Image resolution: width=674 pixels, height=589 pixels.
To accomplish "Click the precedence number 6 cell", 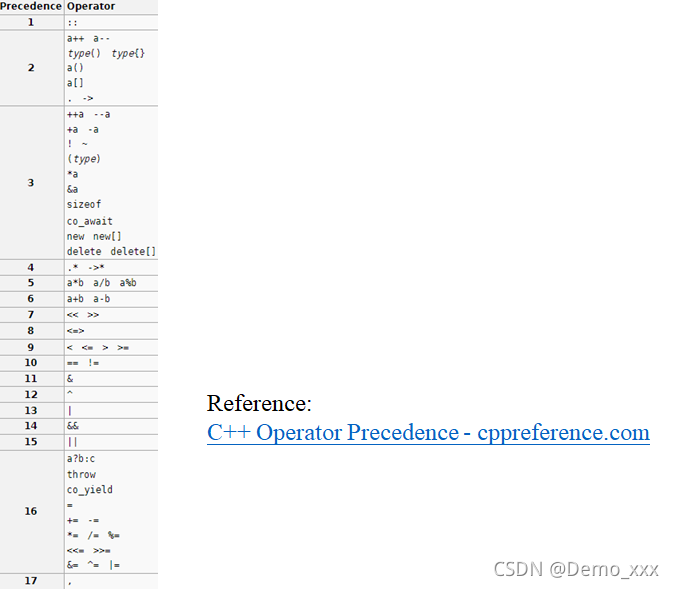I will click(32, 299).
